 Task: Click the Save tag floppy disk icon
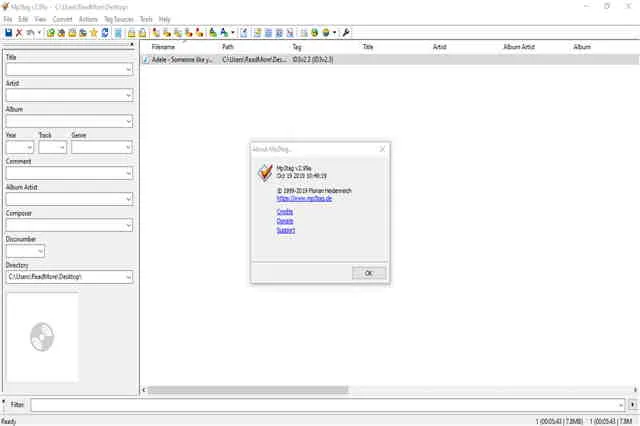pyautogui.click(x=8, y=33)
